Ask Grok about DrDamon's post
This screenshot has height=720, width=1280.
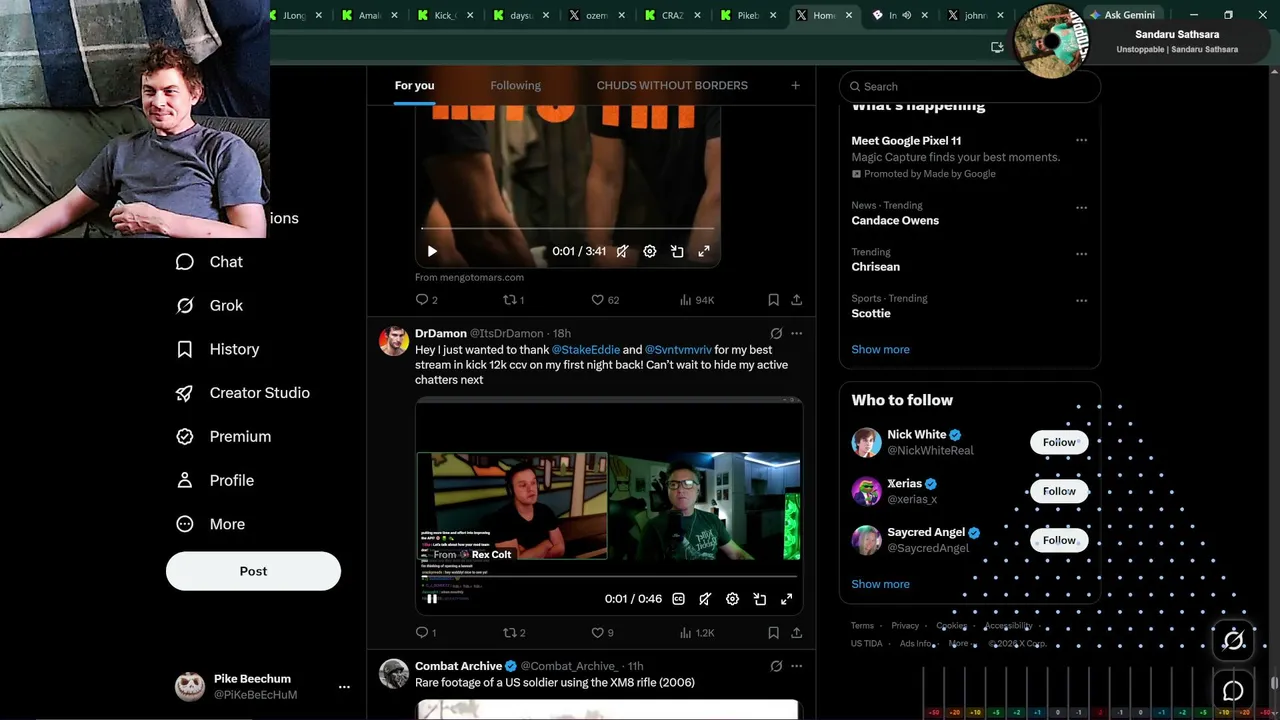[x=776, y=333]
